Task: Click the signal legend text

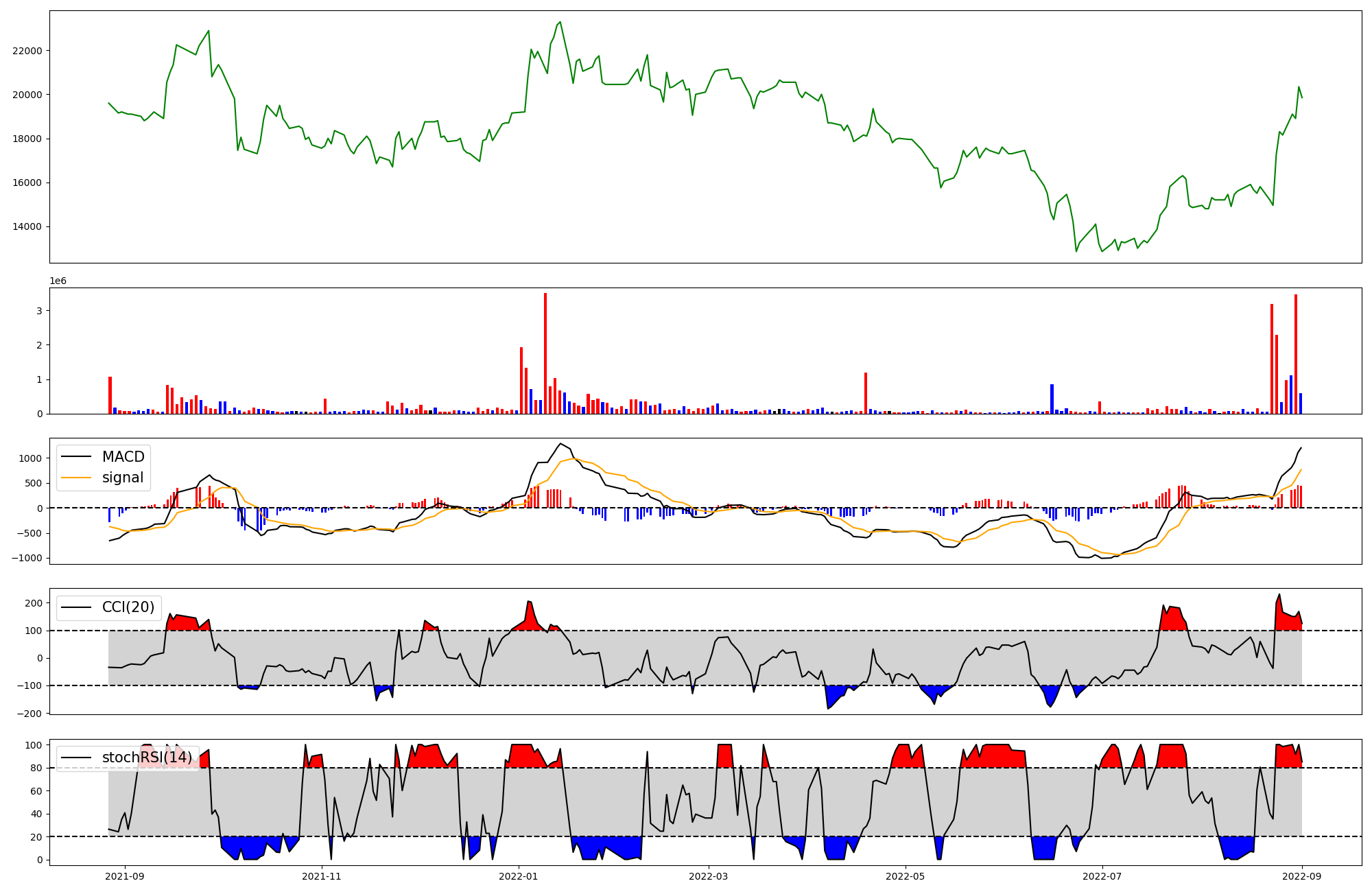Action: [x=123, y=478]
